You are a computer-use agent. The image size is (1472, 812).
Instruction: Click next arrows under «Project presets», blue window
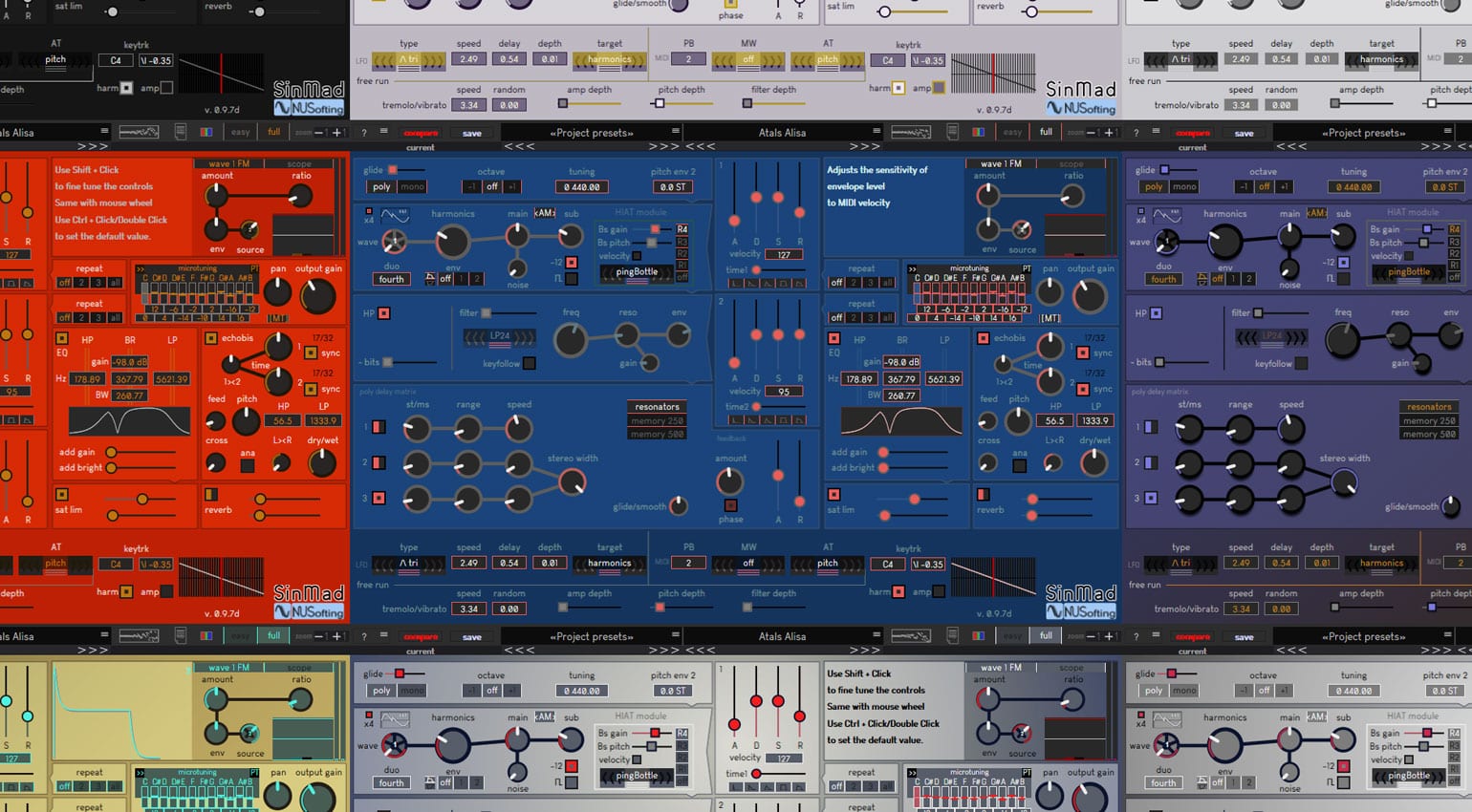(x=664, y=147)
